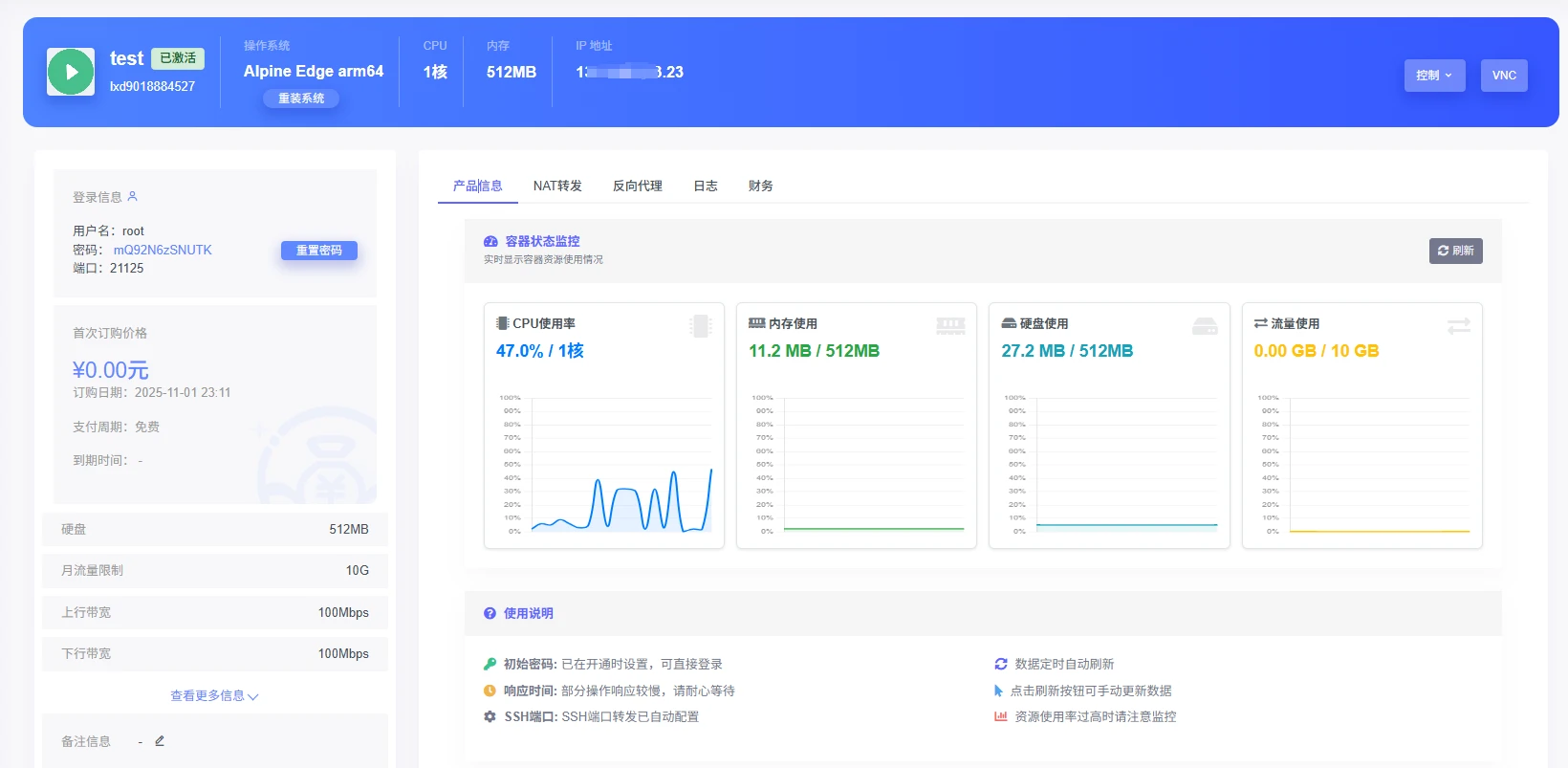Click the 端口: 21125 text
The height and width of the screenshot is (768, 1568).
point(108,268)
